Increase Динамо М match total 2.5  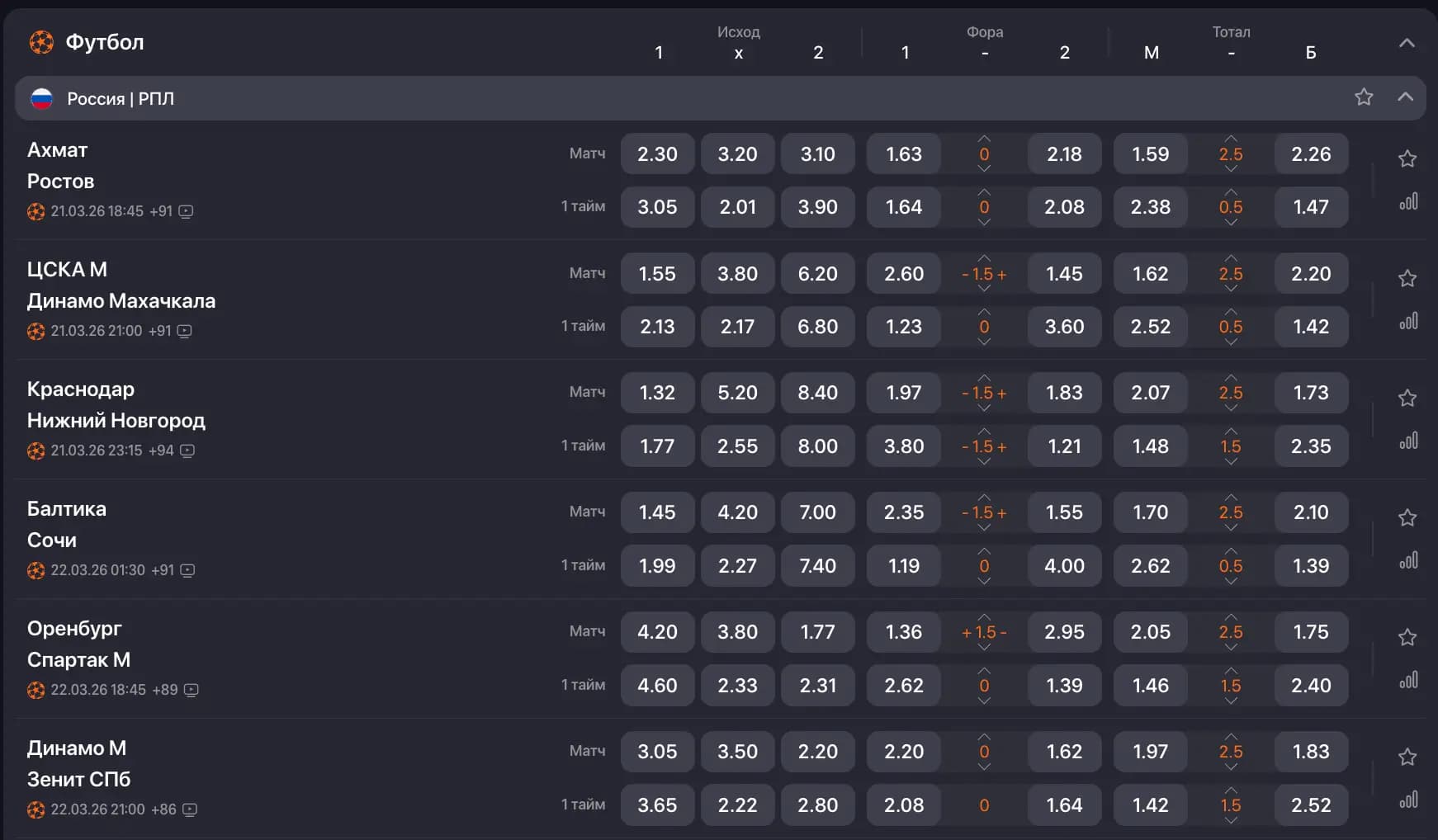point(1231,736)
